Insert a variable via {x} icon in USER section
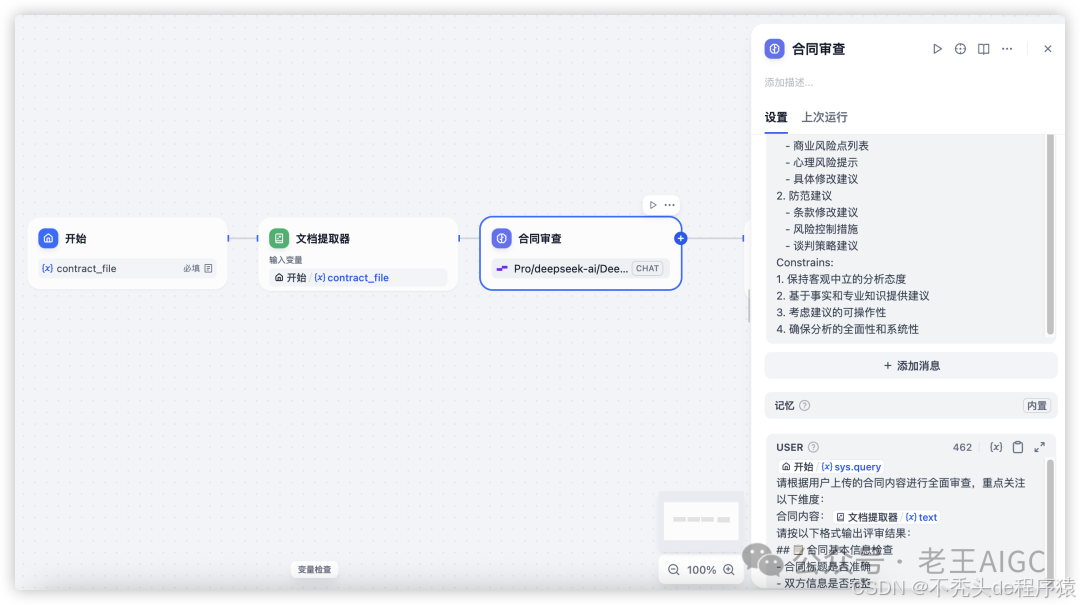The width and height of the screenshot is (1080, 605). [996, 447]
